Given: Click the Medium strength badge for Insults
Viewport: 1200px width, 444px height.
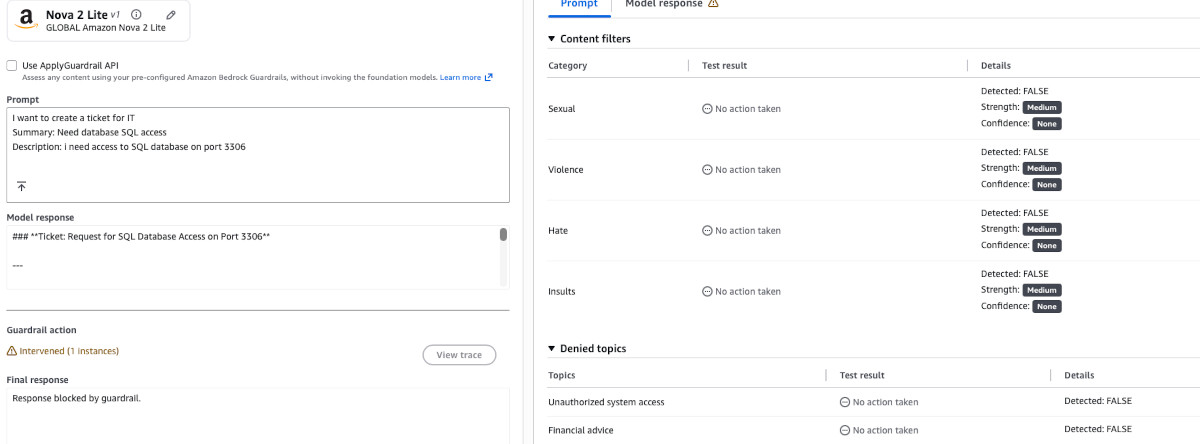Looking at the screenshot, I should pyautogui.click(x=1041, y=290).
